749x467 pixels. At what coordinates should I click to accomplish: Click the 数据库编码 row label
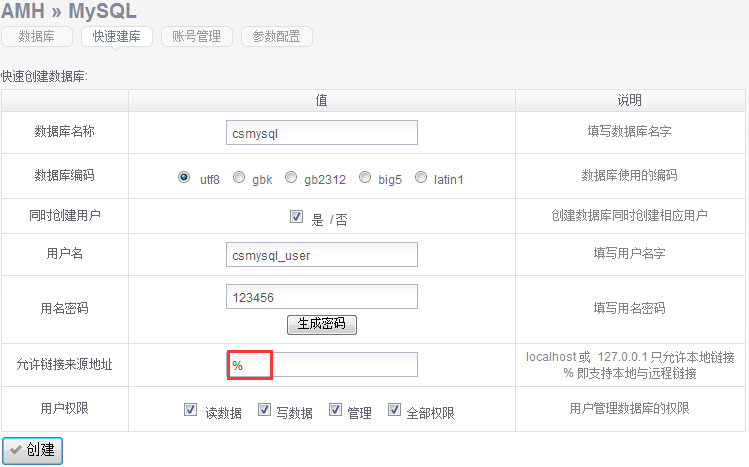(64, 175)
